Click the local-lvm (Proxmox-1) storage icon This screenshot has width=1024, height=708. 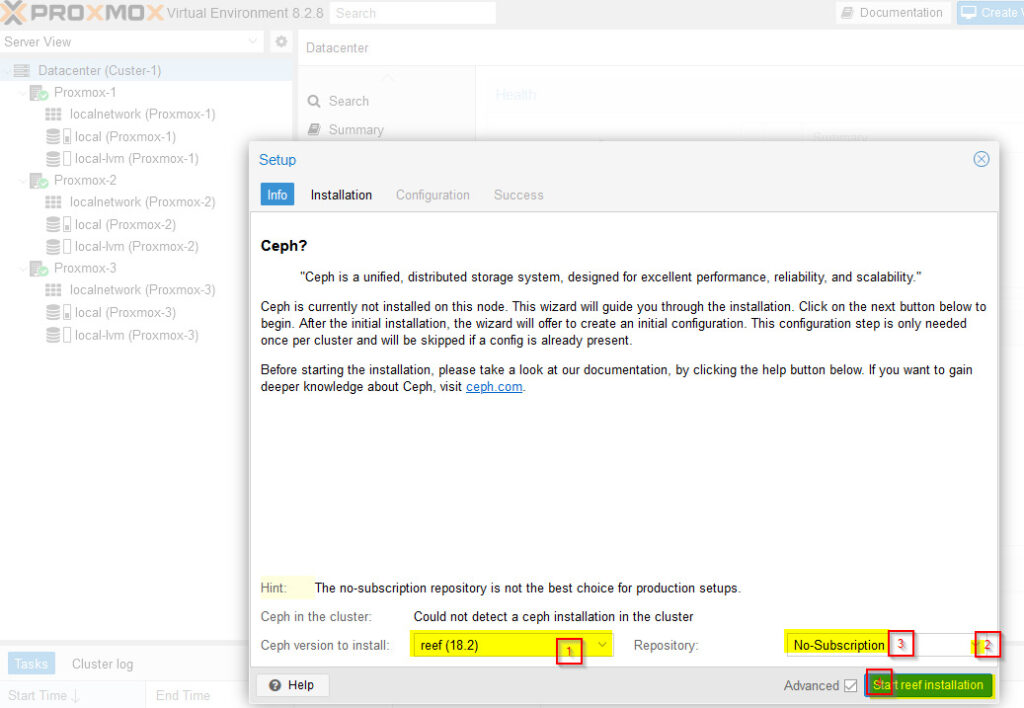coord(58,159)
